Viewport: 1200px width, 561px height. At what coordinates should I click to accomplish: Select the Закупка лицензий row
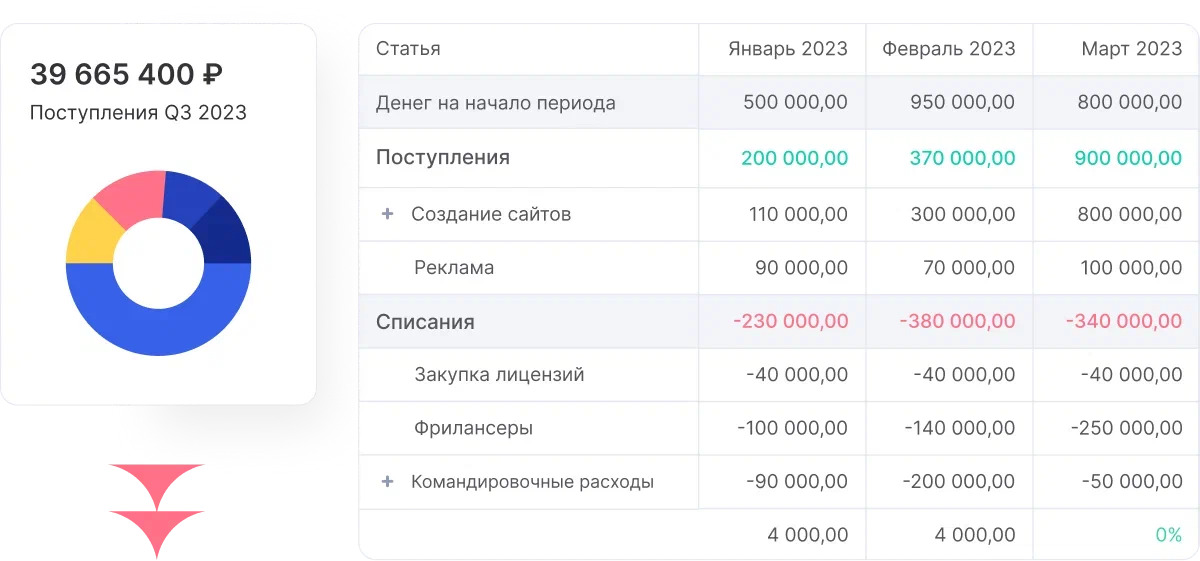click(499, 375)
